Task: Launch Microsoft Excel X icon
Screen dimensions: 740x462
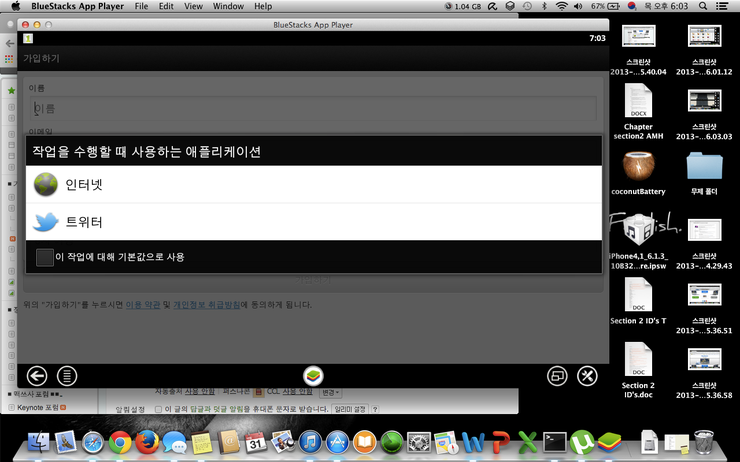Action: point(528,443)
